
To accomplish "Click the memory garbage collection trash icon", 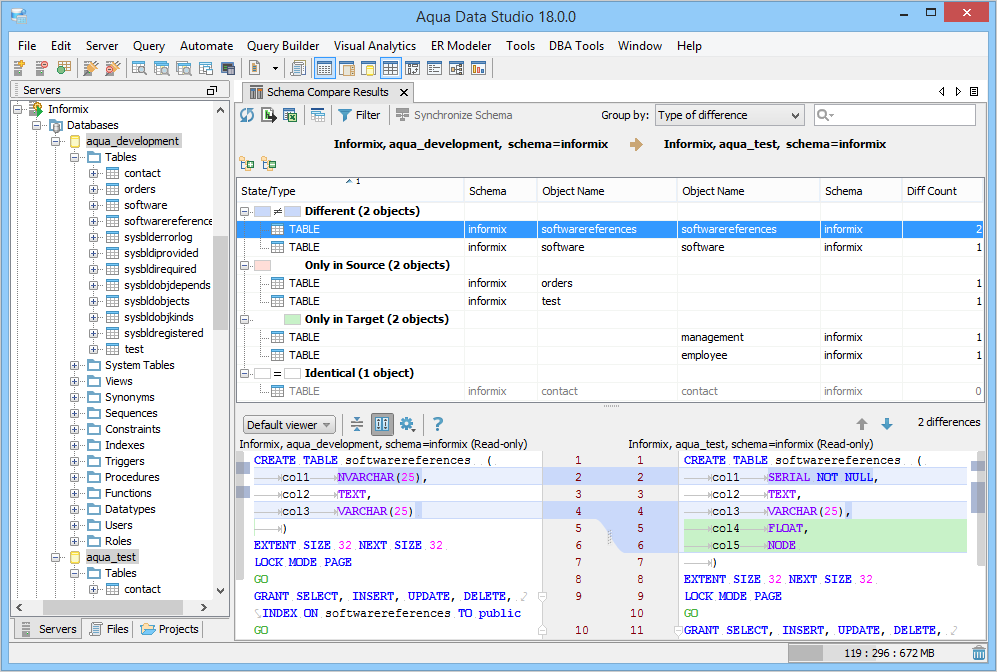I will (x=979, y=653).
